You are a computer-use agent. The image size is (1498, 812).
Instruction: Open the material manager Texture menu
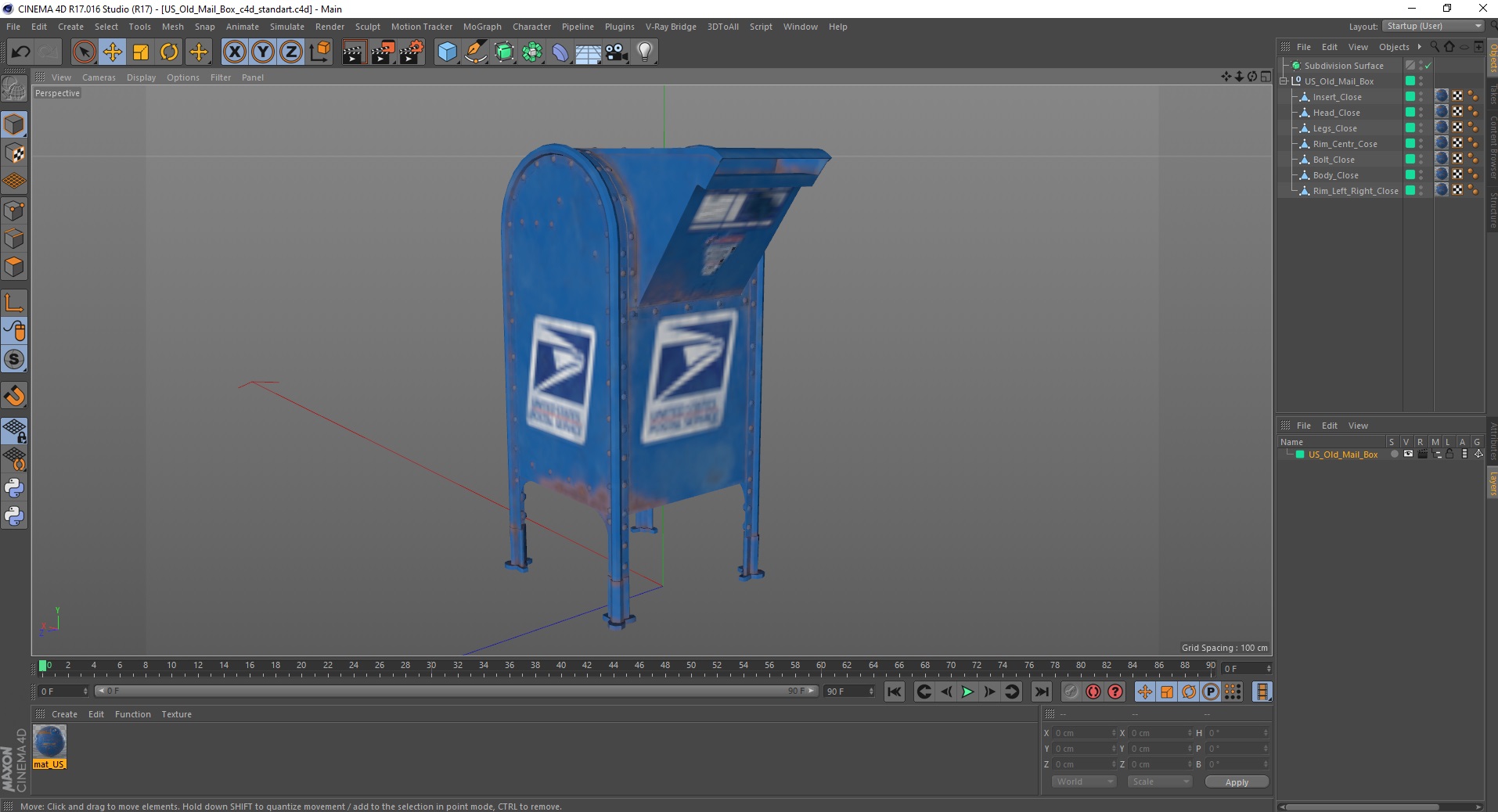pos(176,714)
